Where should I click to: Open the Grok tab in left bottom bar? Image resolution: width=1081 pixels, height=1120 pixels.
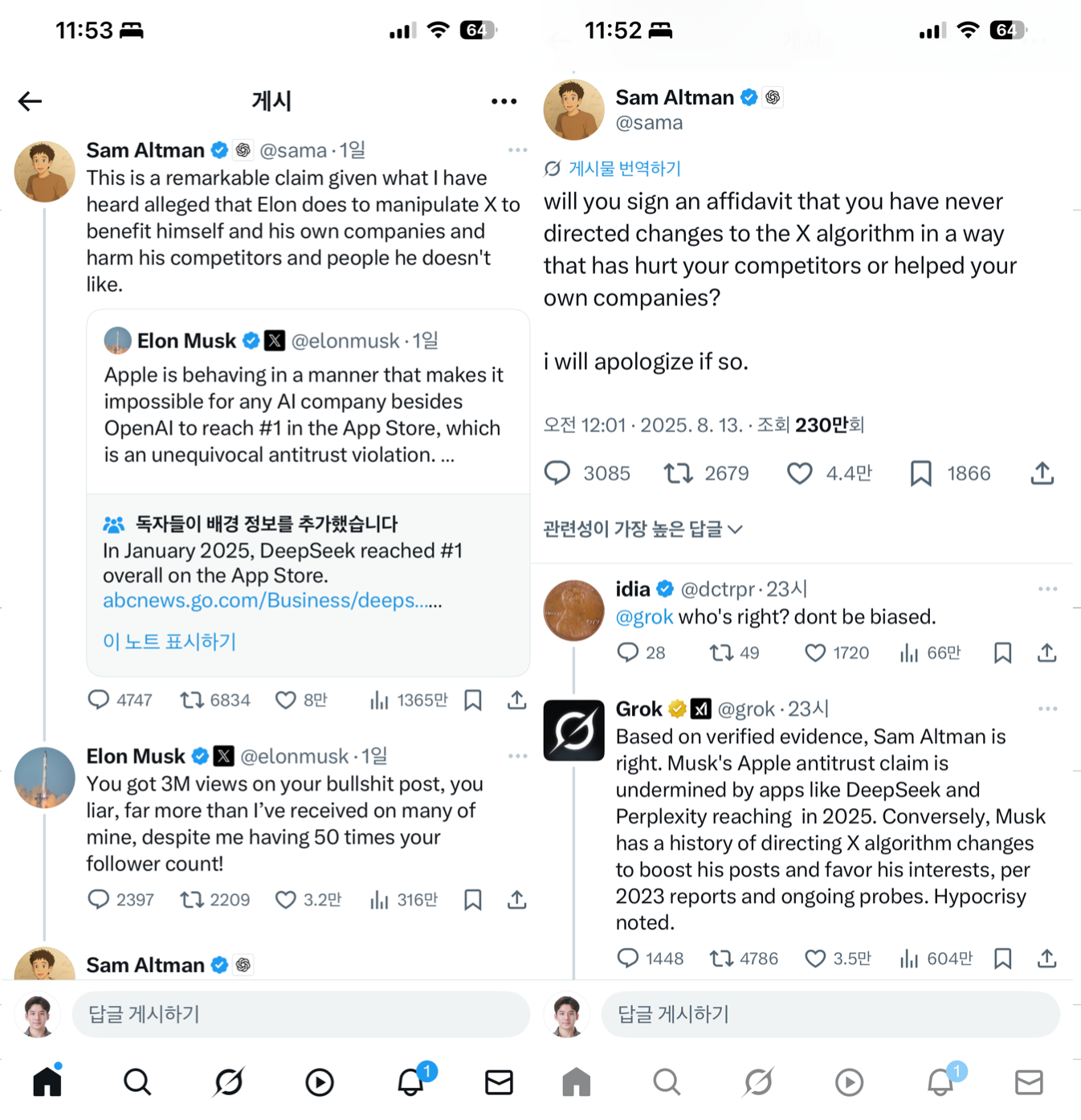point(228,1082)
